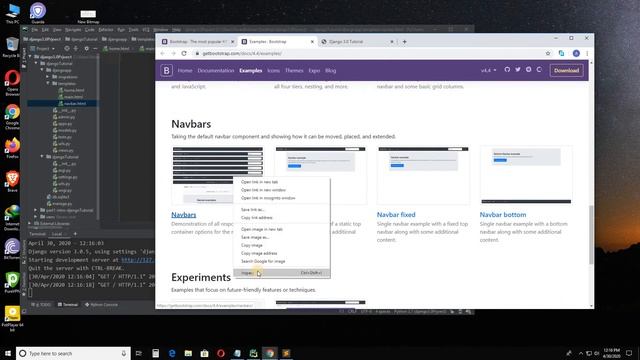Go forward with Chrome's forward arrow
Image resolution: width=640 pixels, height=360 pixels.
tap(173, 53)
